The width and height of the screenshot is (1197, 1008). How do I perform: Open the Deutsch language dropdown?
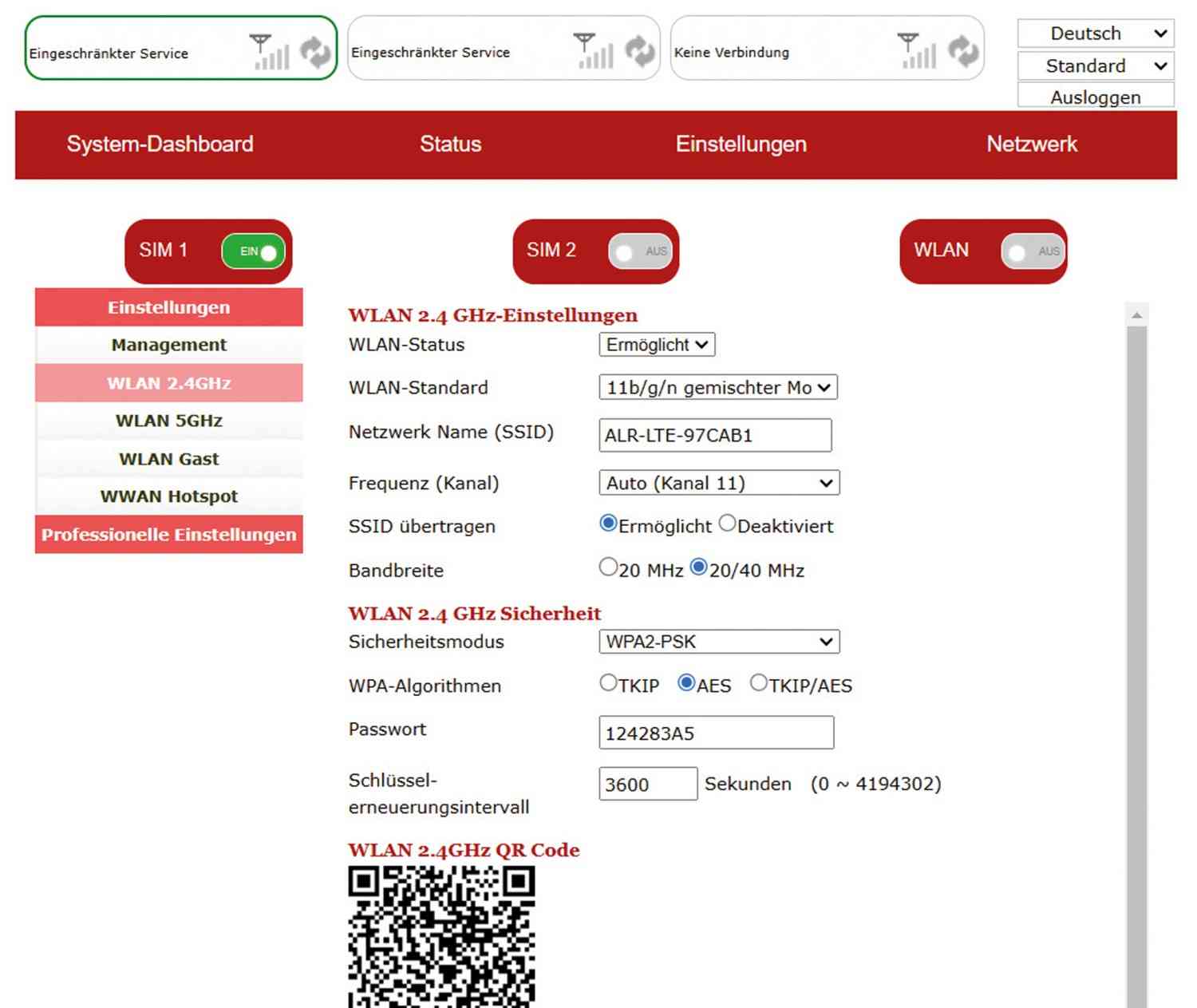point(1096,34)
